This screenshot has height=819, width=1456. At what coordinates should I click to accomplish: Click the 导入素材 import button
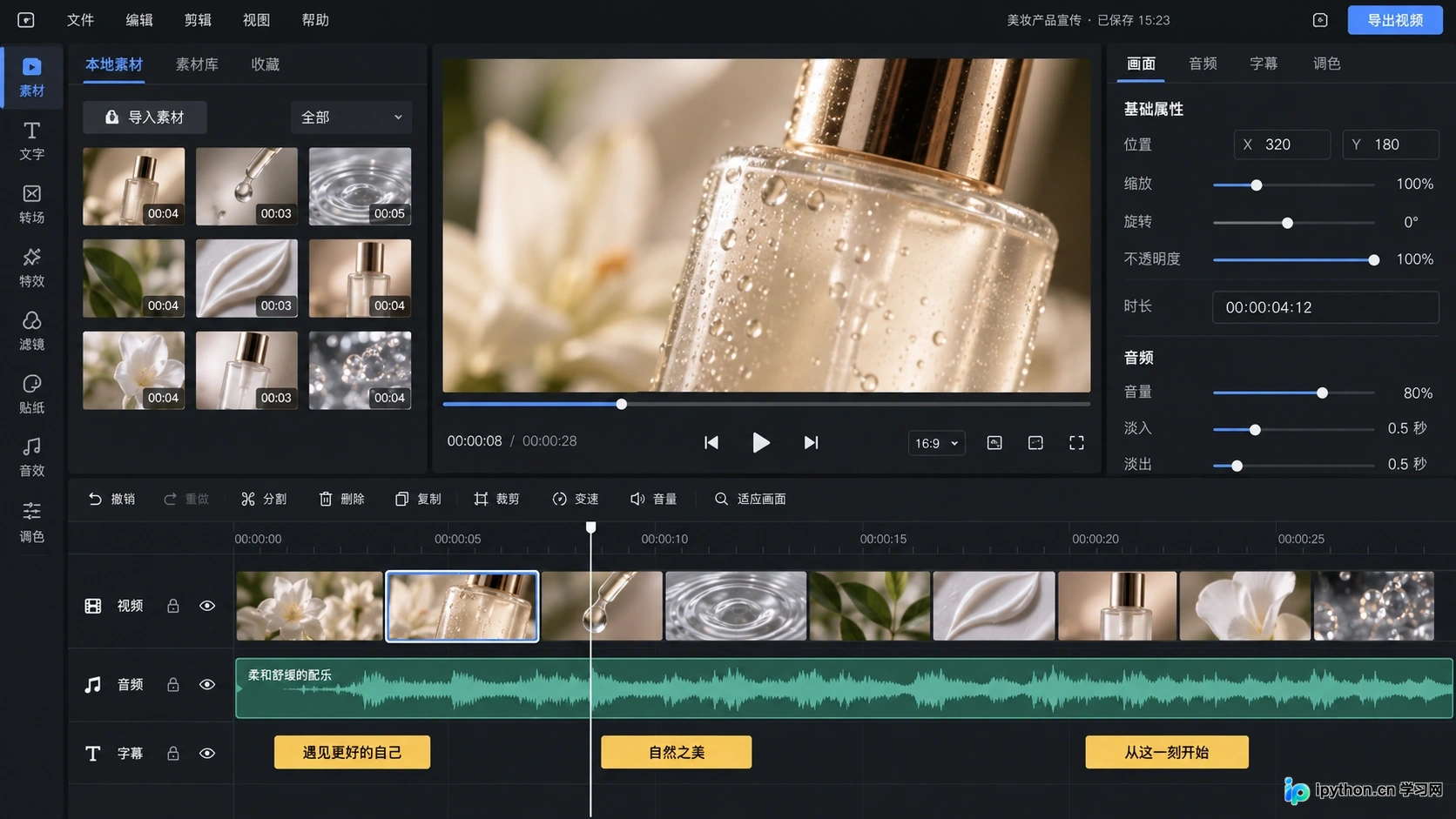click(x=145, y=117)
